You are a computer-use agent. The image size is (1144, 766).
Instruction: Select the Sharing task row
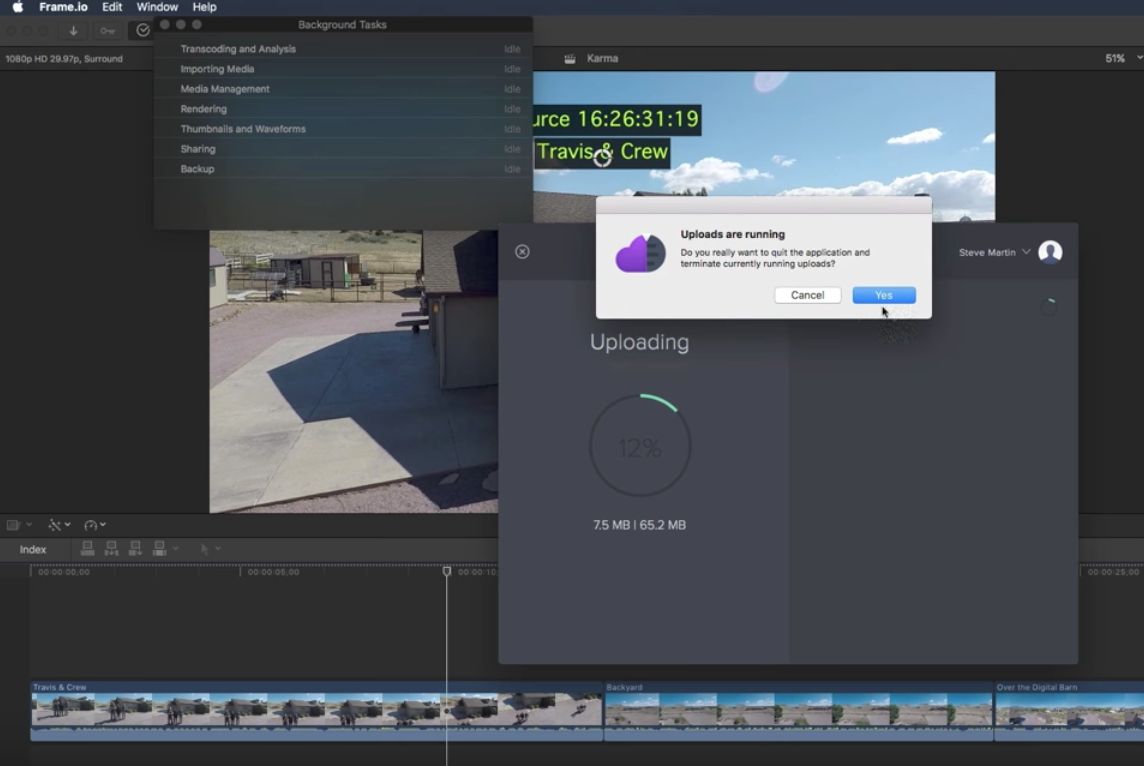(343, 149)
